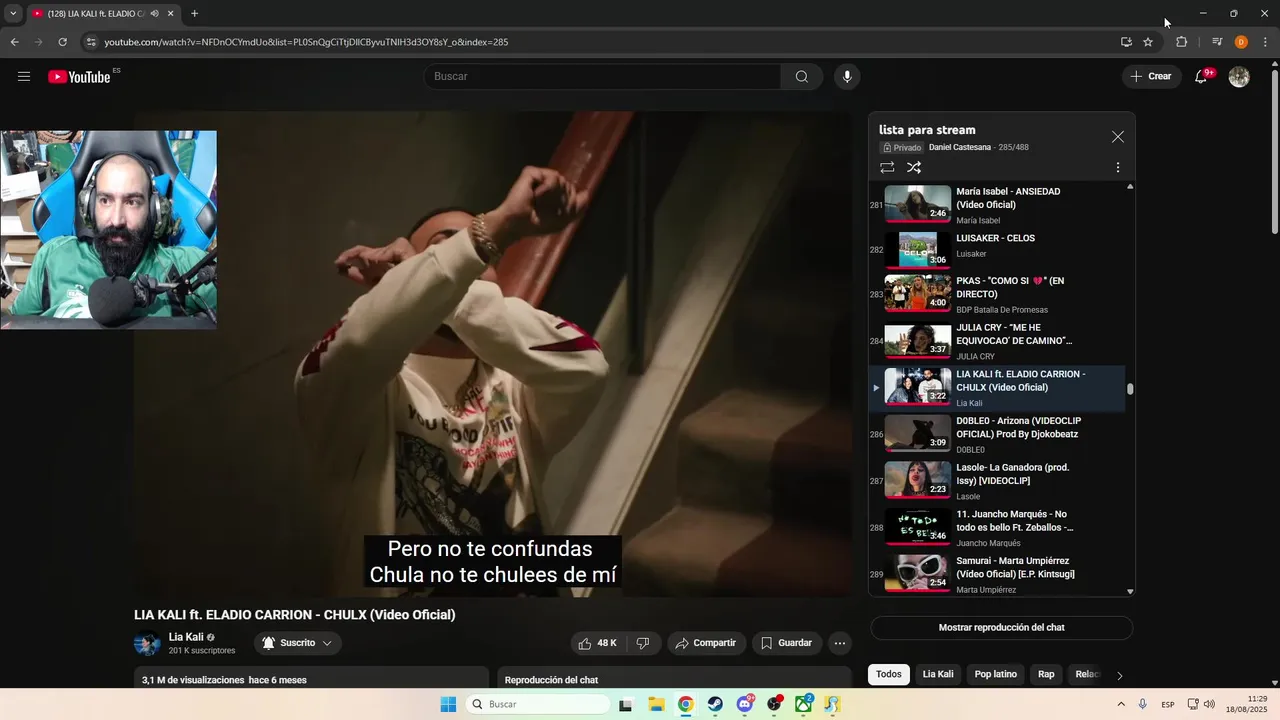Go back with browser back arrow

[15, 42]
